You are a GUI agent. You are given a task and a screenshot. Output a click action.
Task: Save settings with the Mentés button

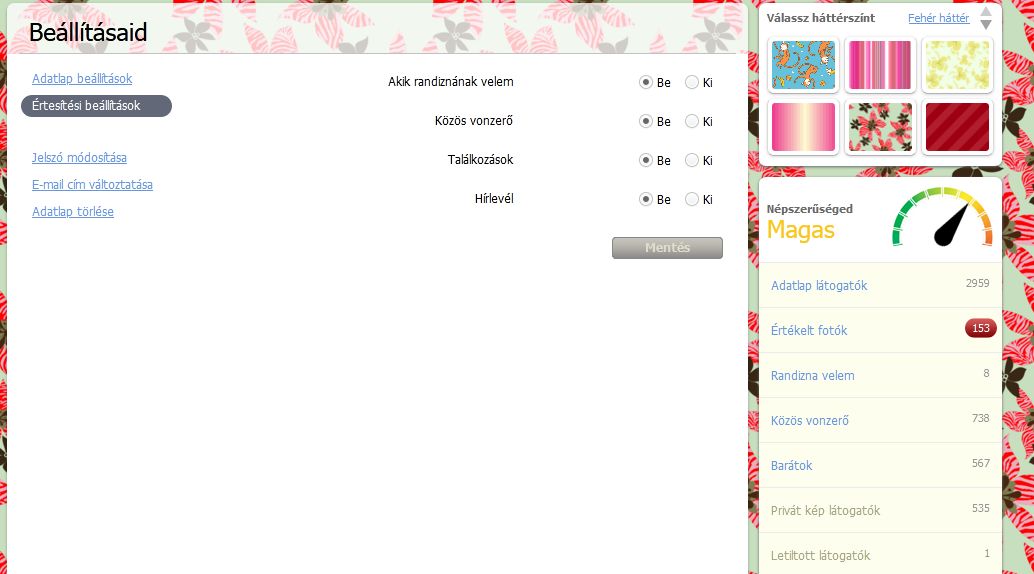point(667,248)
